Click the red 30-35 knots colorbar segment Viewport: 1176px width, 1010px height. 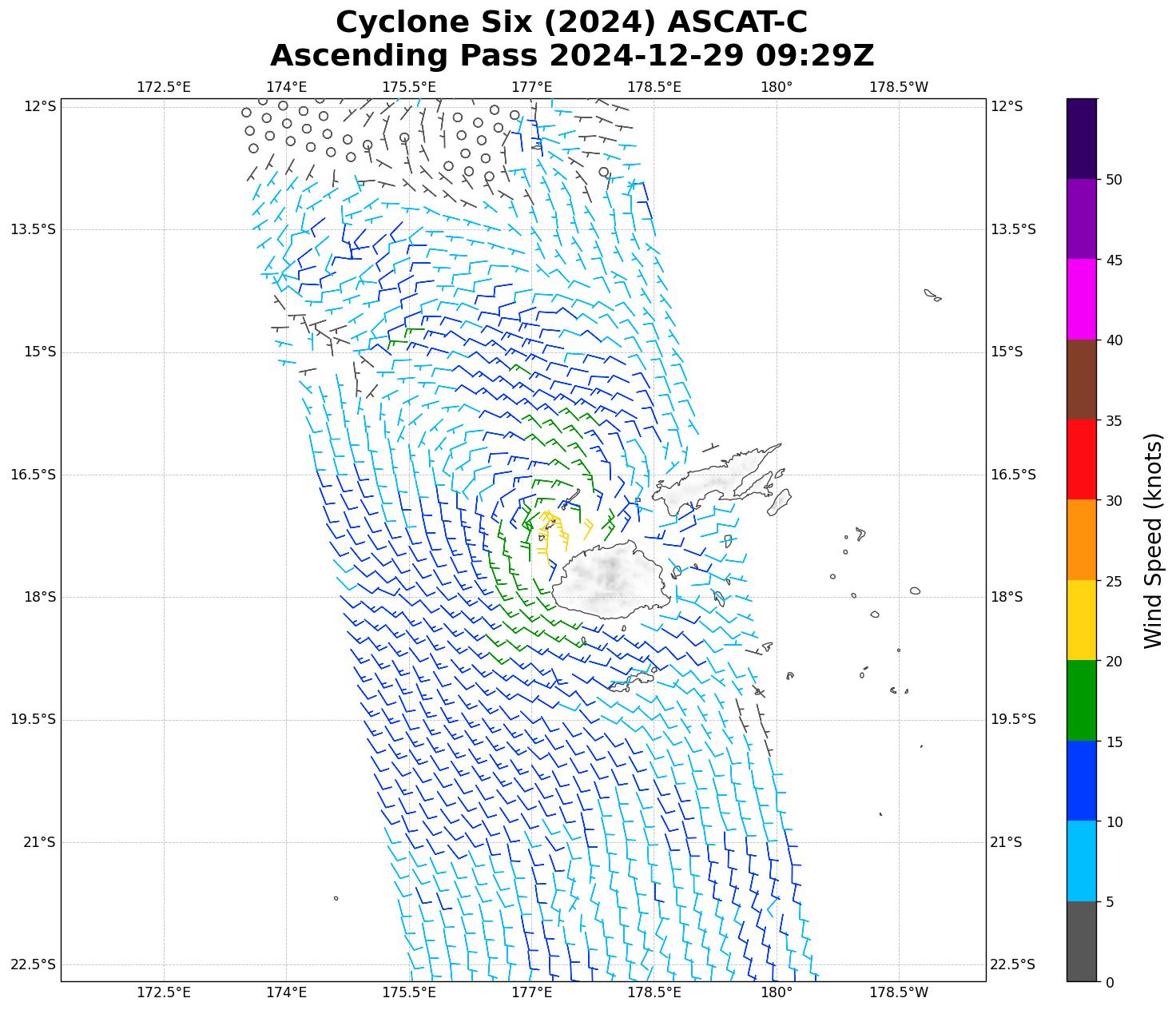coord(1082,459)
